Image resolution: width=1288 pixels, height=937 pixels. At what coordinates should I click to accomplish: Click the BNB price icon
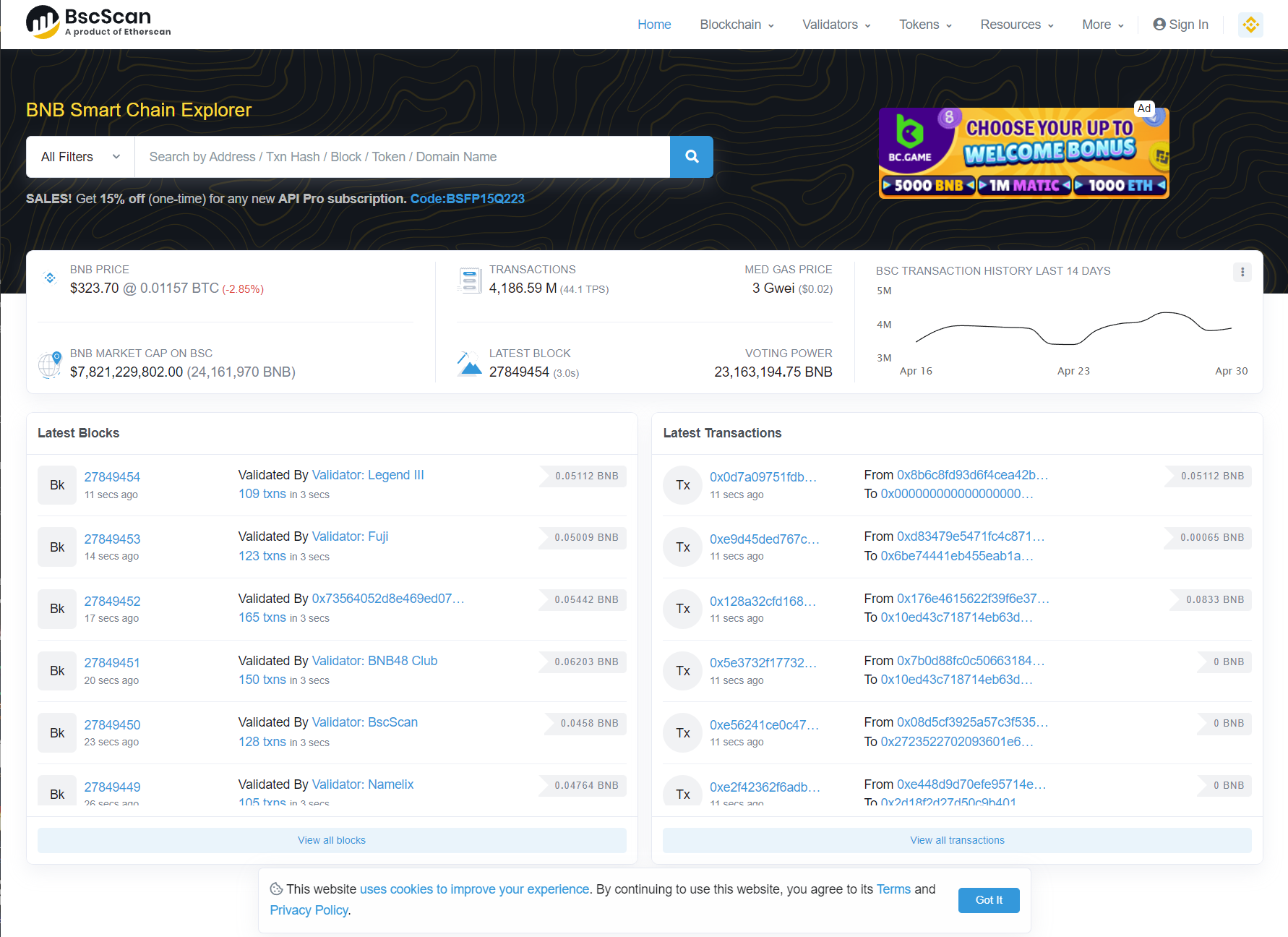coord(50,278)
